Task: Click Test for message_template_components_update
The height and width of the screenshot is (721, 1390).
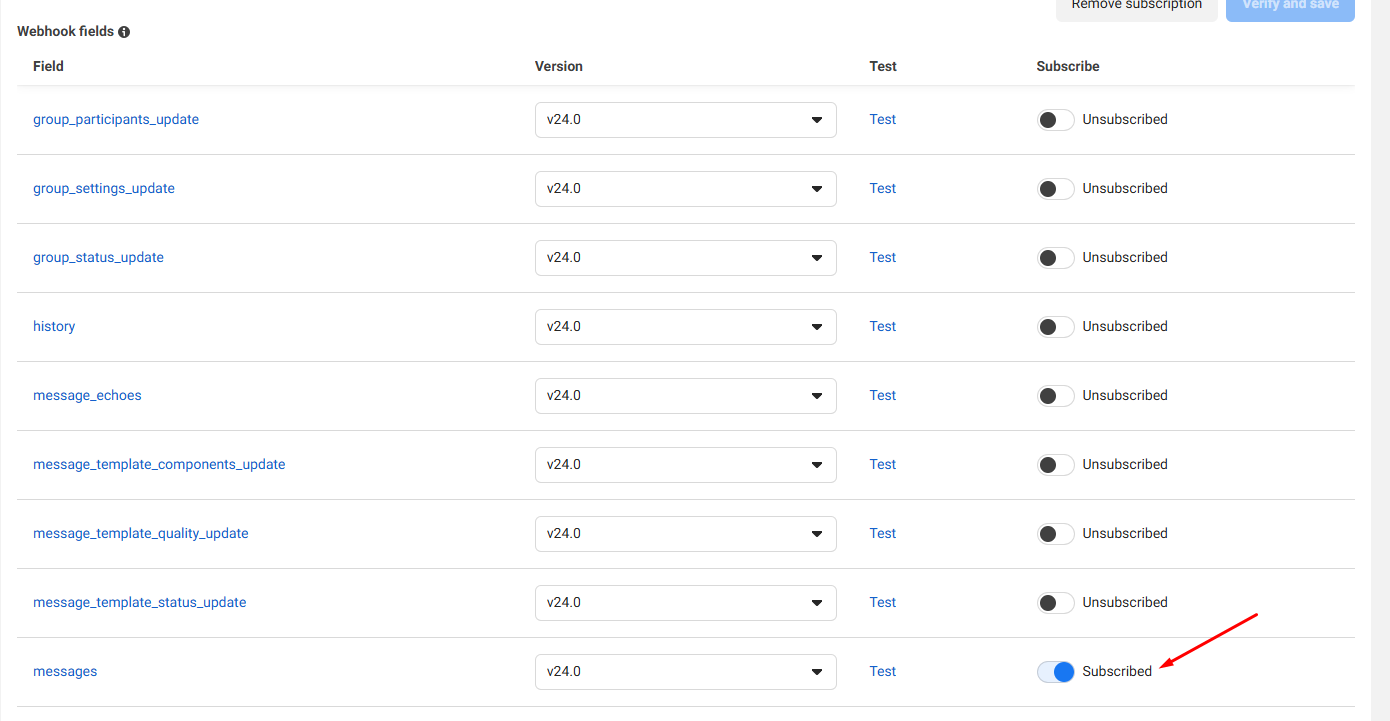Action: click(882, 465)
